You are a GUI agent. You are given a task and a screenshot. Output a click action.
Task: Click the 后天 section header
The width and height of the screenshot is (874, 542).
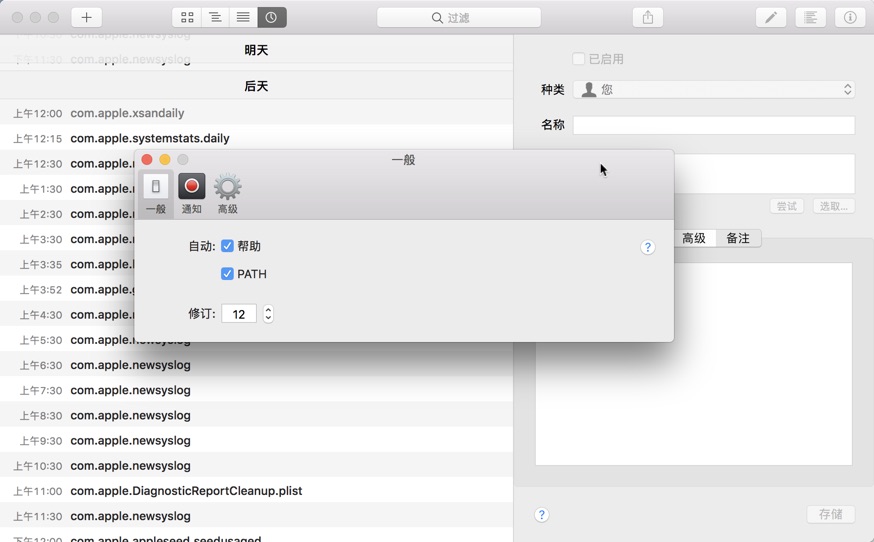tap(256, 86)
